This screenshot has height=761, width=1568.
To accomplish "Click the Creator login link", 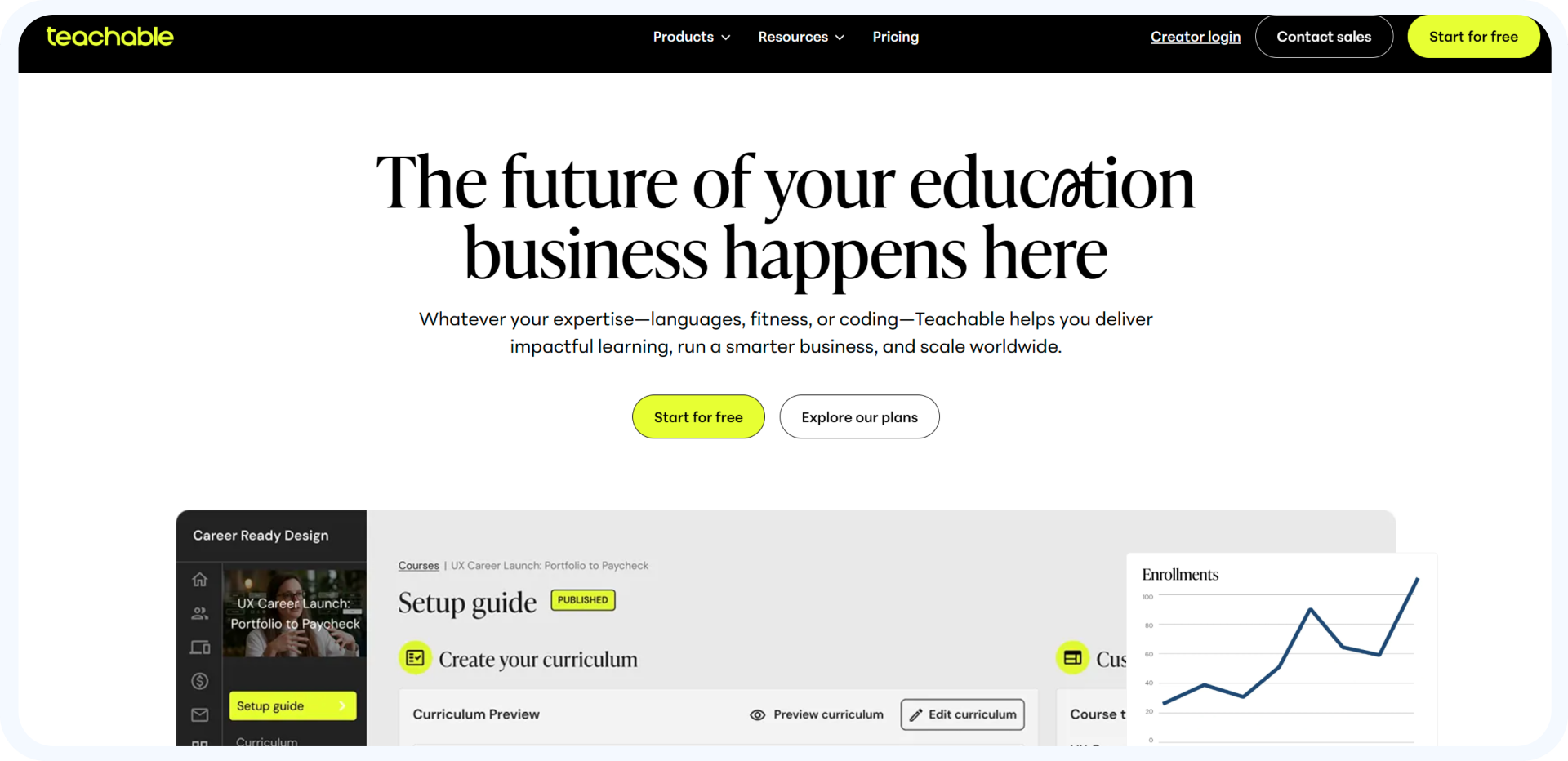I will (x=1195, y=37).
